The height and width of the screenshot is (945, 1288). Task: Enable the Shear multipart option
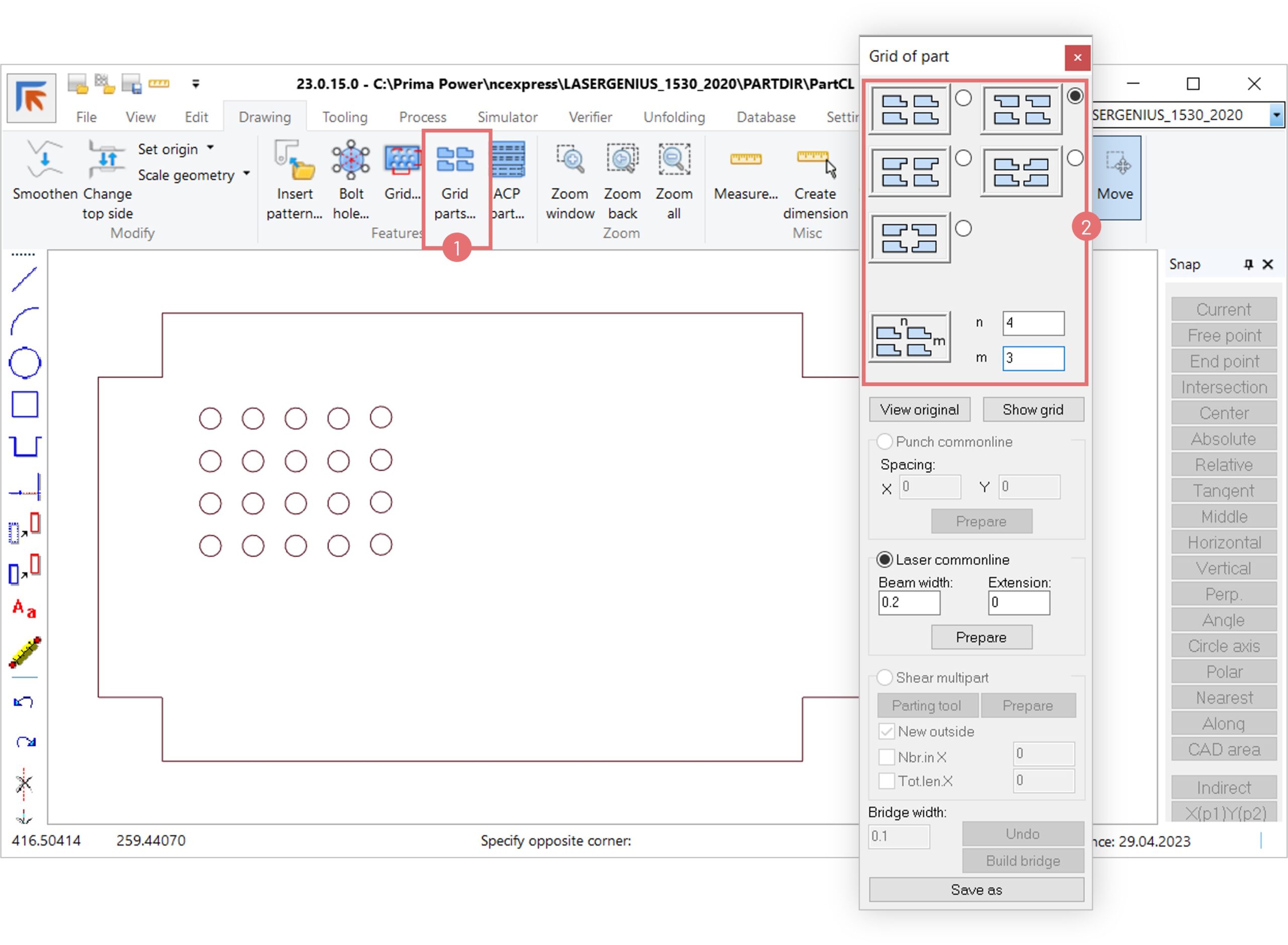coord(884,677)
